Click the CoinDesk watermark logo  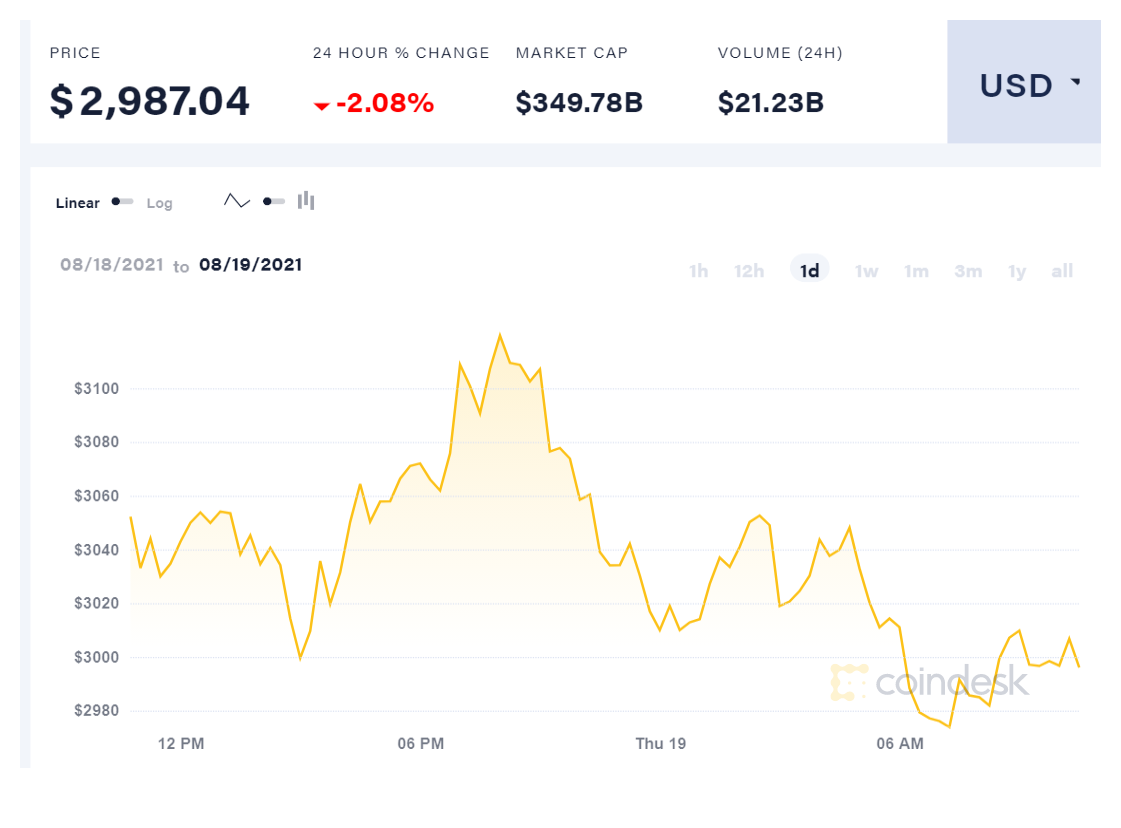tap(929, 682)
